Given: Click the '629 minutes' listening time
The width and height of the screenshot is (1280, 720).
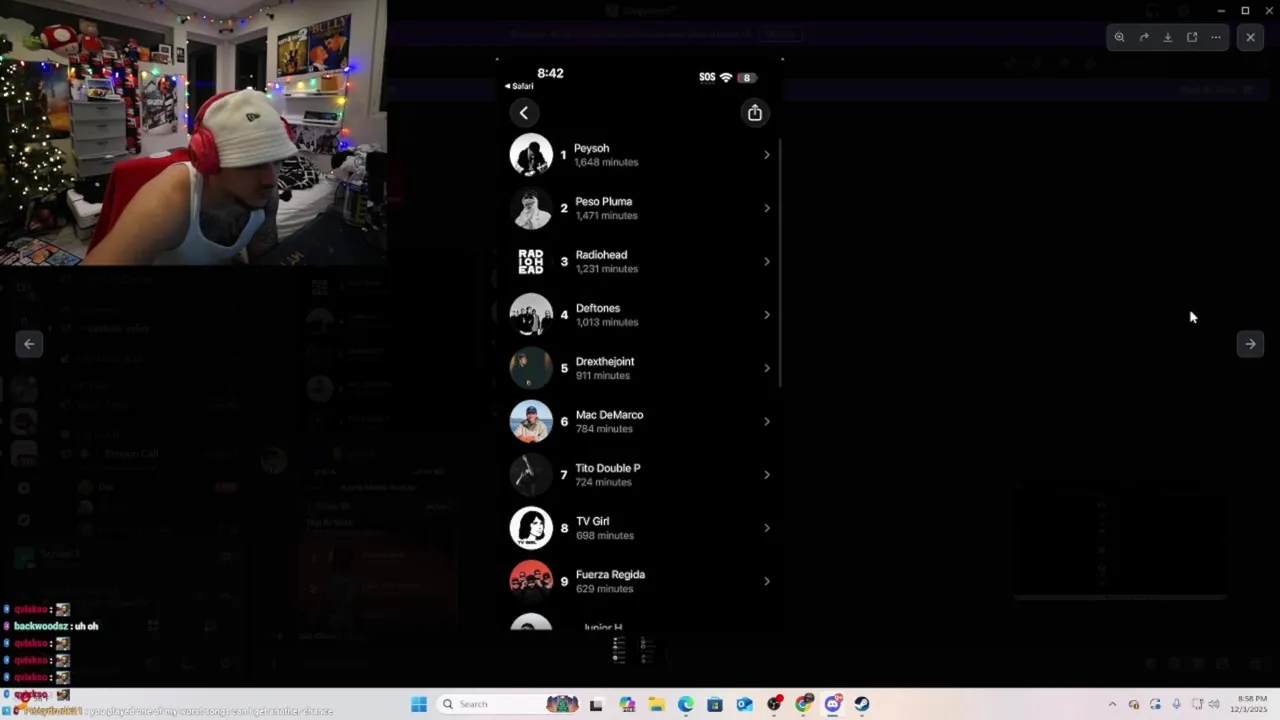Looking at the screenshot, I should click(604, 589).
